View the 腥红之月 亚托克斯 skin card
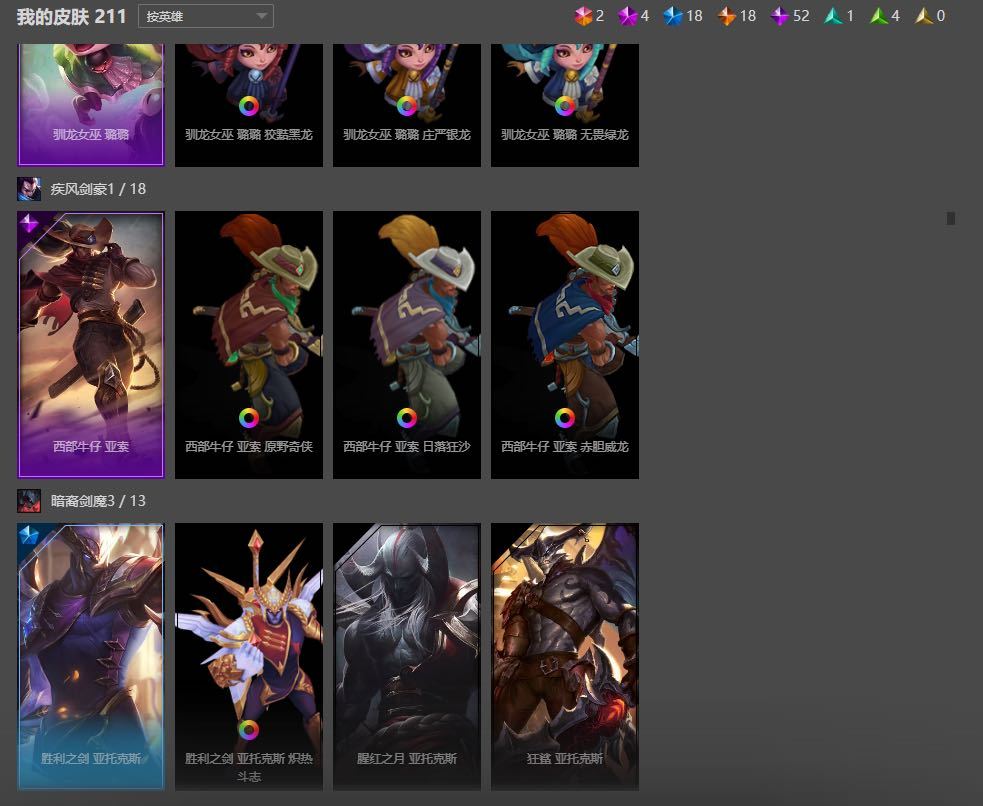 tap(407, 657)
